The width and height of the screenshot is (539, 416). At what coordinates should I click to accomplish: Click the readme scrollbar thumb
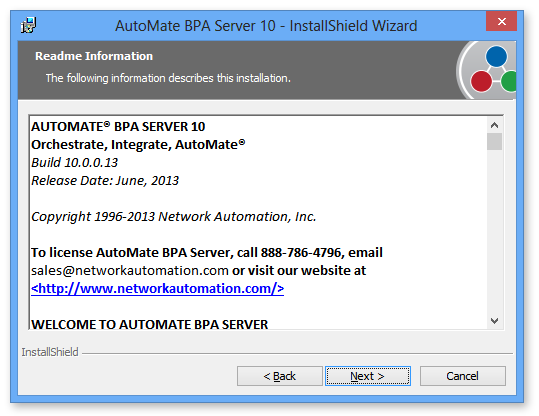(494, 141)
